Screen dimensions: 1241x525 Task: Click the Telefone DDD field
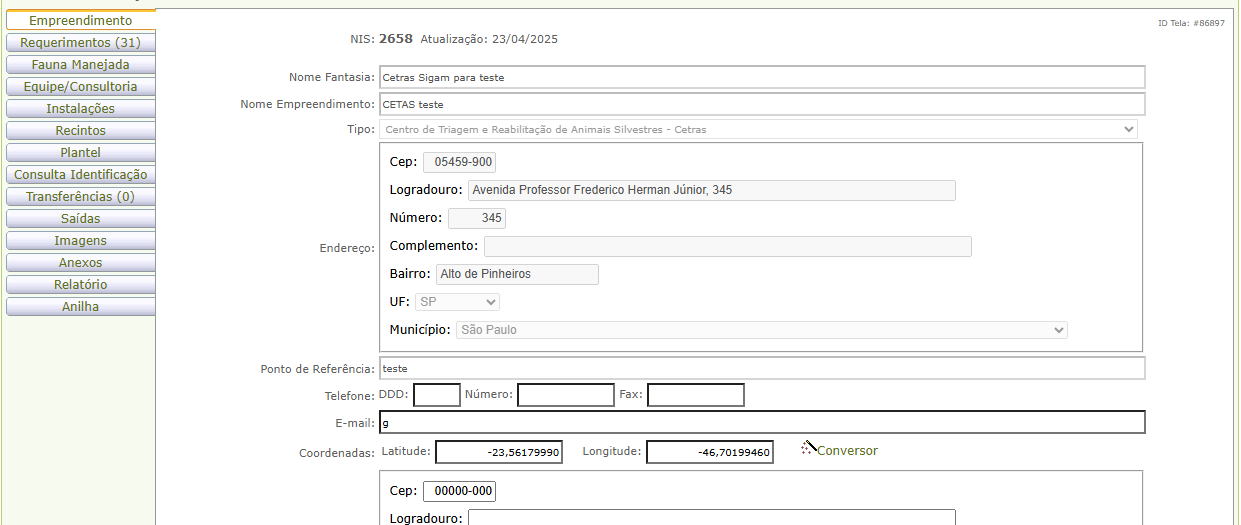point(436,395)
